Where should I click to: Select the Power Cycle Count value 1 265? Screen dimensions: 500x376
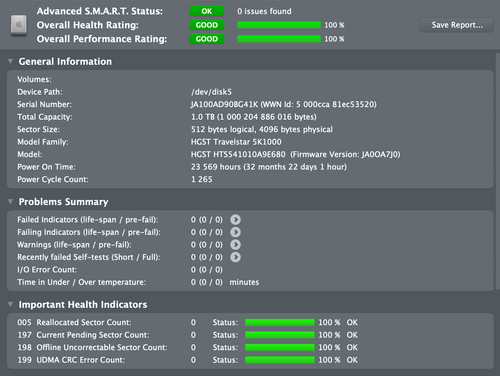[202, 179]
